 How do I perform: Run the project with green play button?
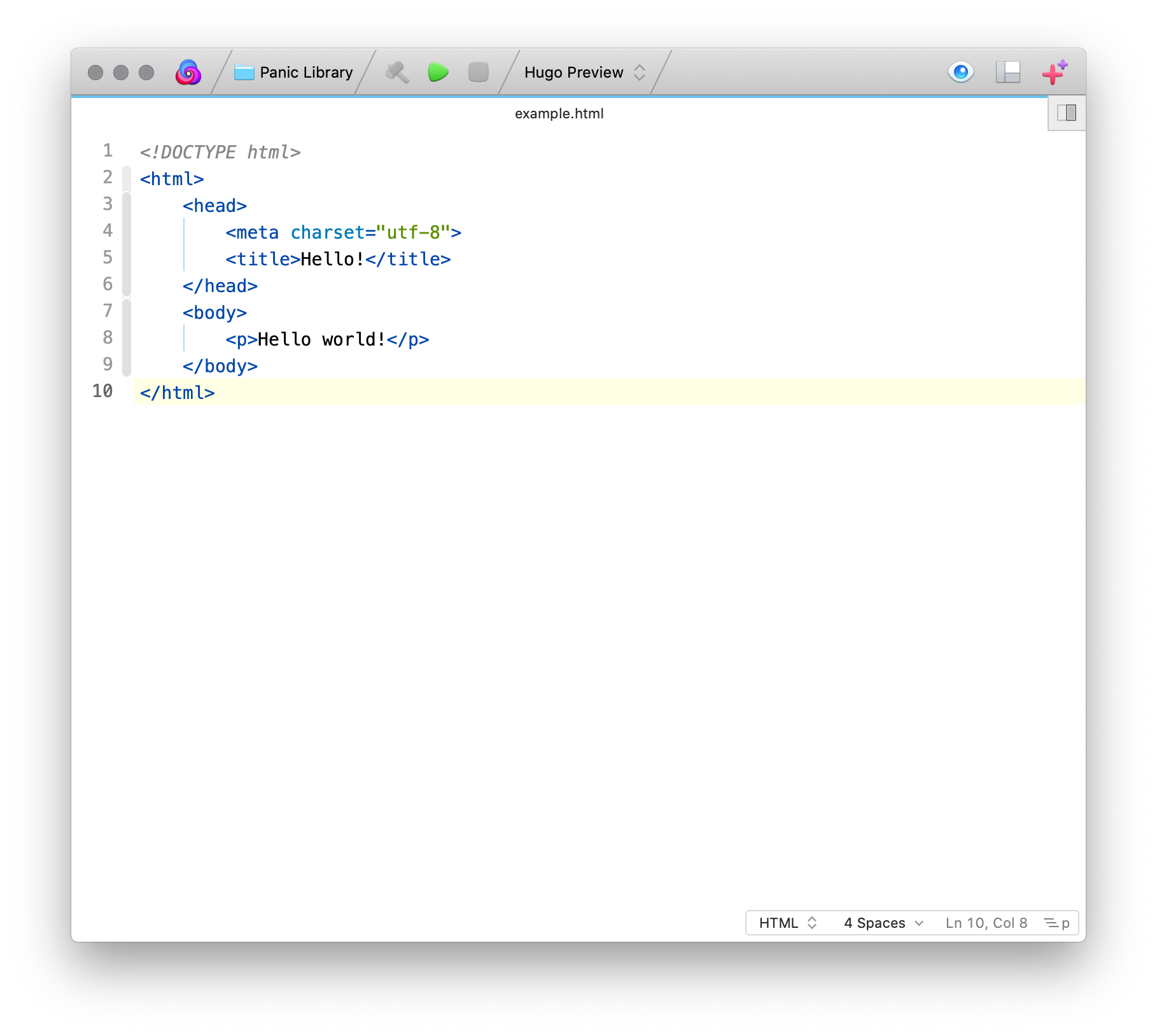coord(438,73)
